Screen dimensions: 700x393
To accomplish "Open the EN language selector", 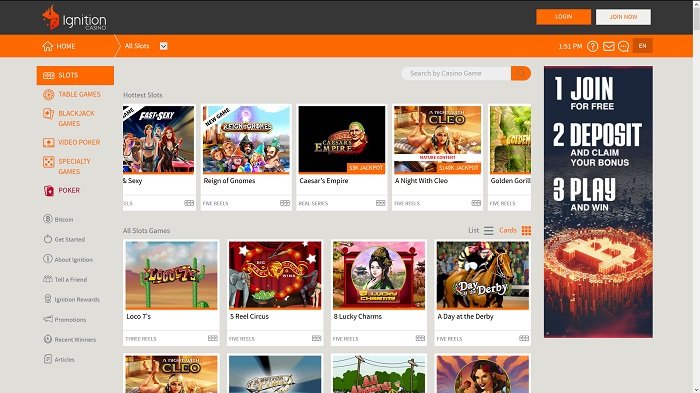I will (x=642, y=46).
